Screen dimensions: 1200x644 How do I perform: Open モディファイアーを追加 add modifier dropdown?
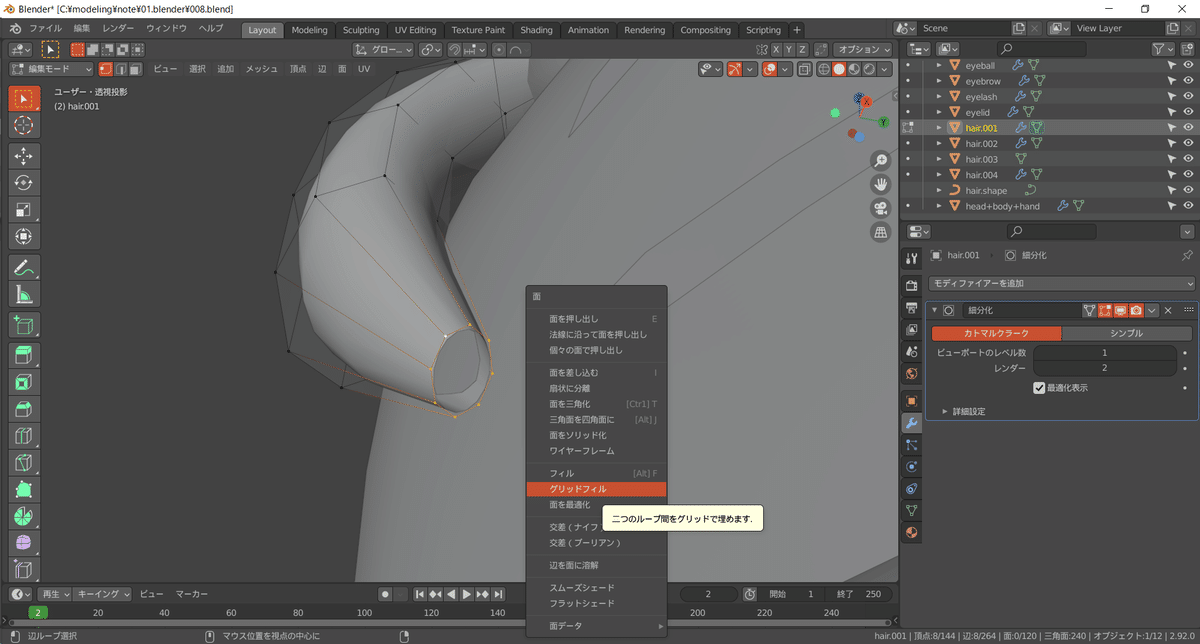click(1061, 284)
